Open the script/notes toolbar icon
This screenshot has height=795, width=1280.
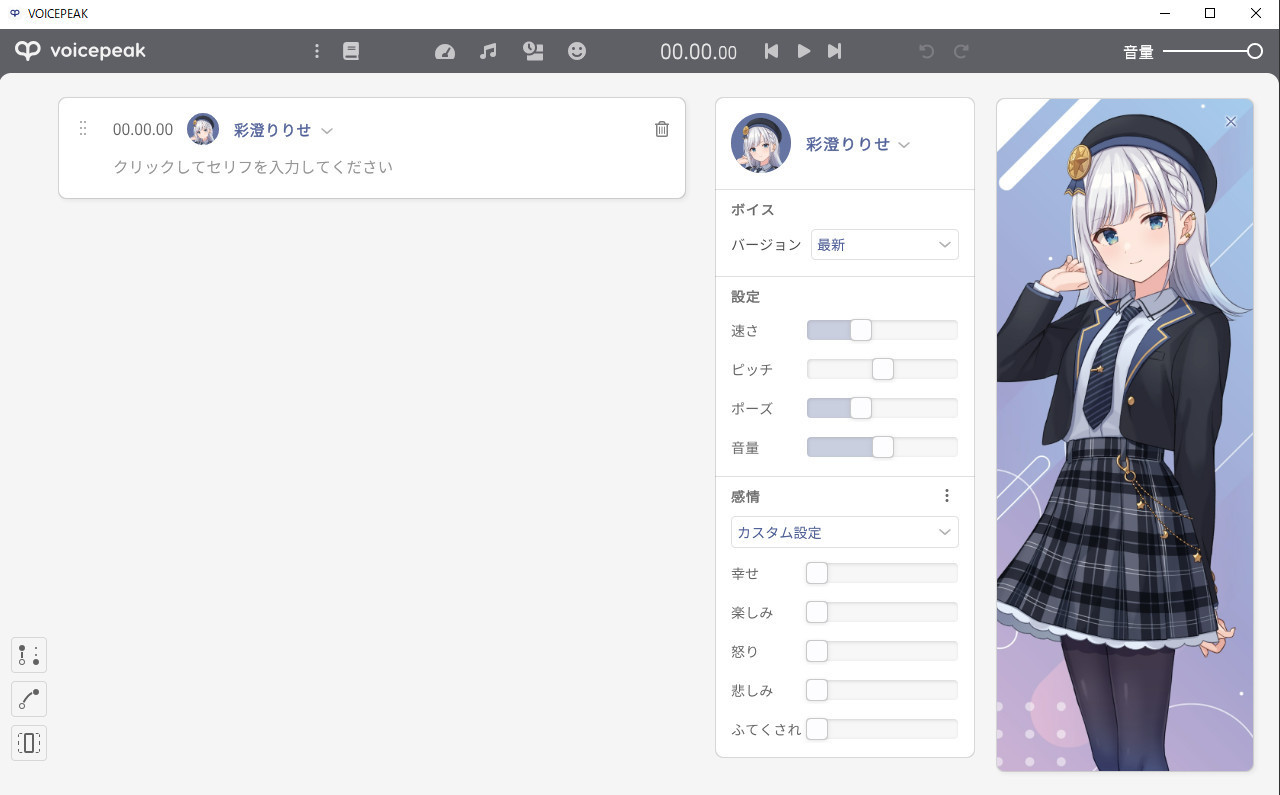point(351,51)
